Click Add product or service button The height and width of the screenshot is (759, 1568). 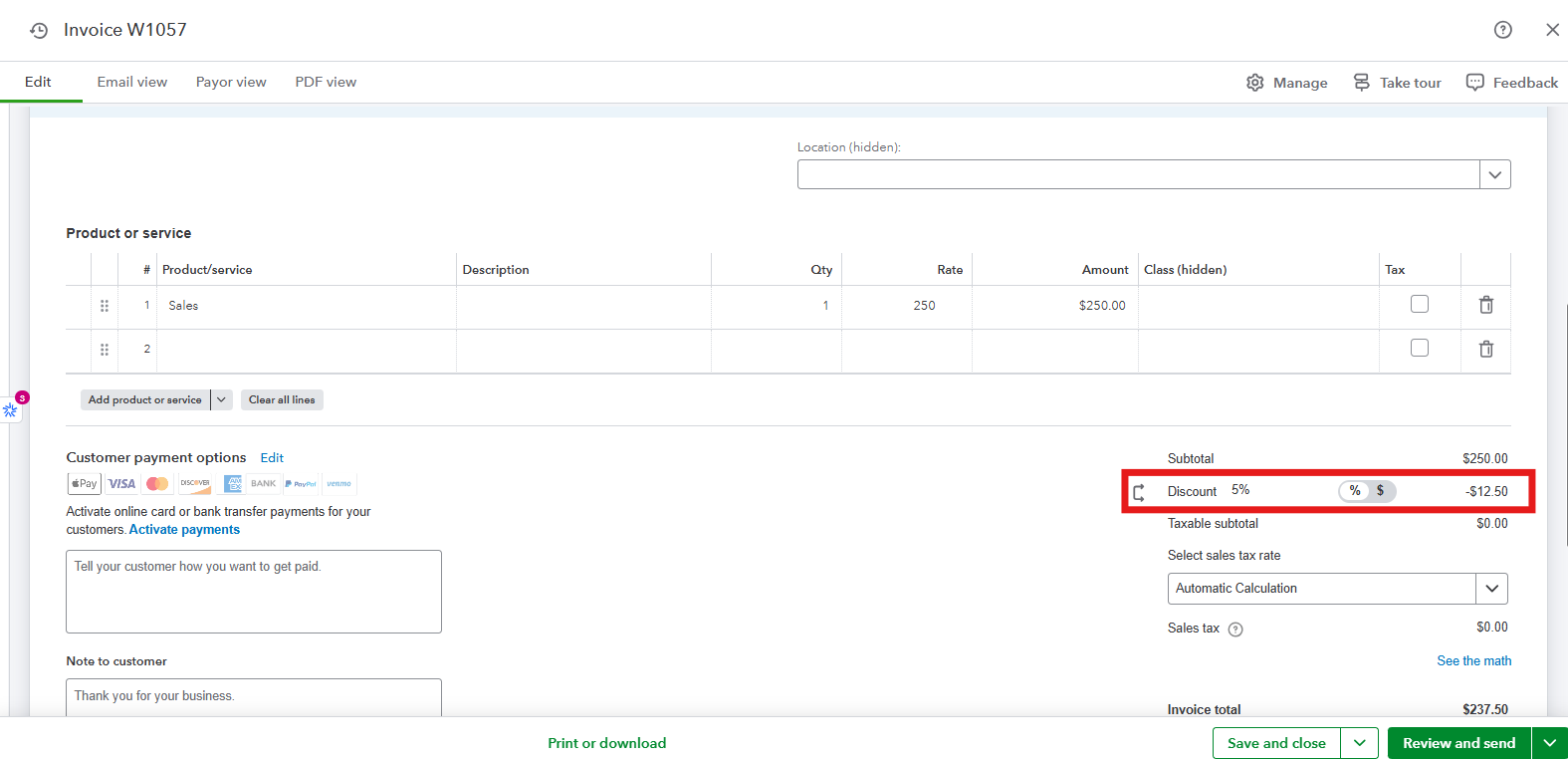click(145, 399)
